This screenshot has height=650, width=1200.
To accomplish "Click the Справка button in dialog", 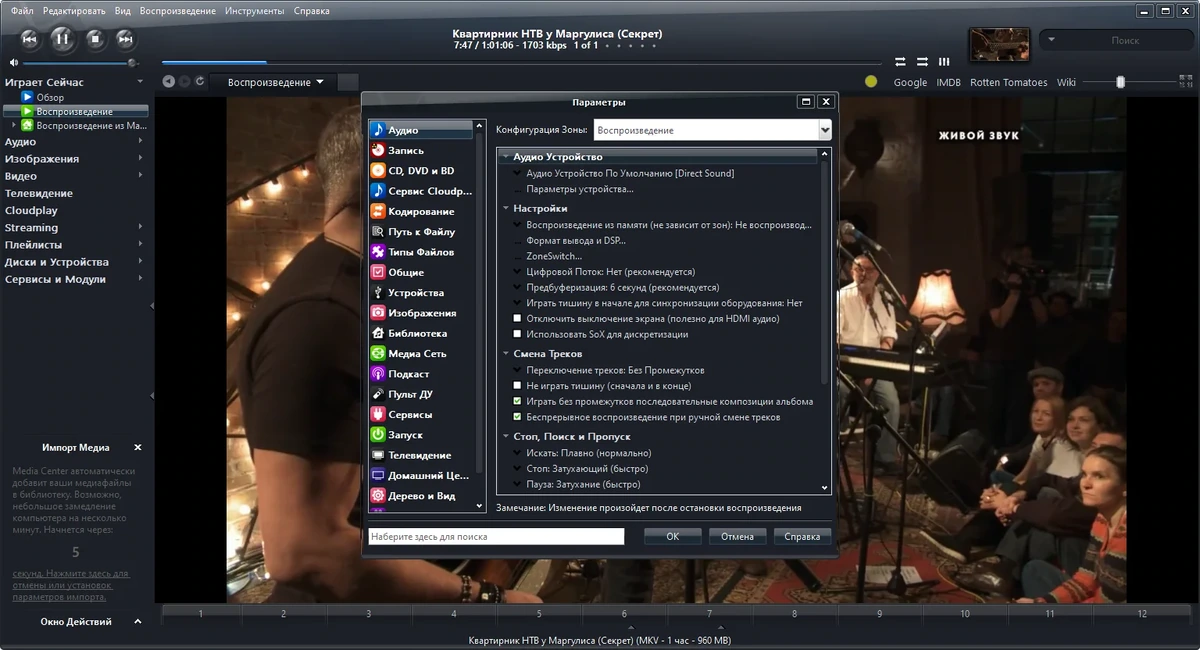I will (803, 537).
